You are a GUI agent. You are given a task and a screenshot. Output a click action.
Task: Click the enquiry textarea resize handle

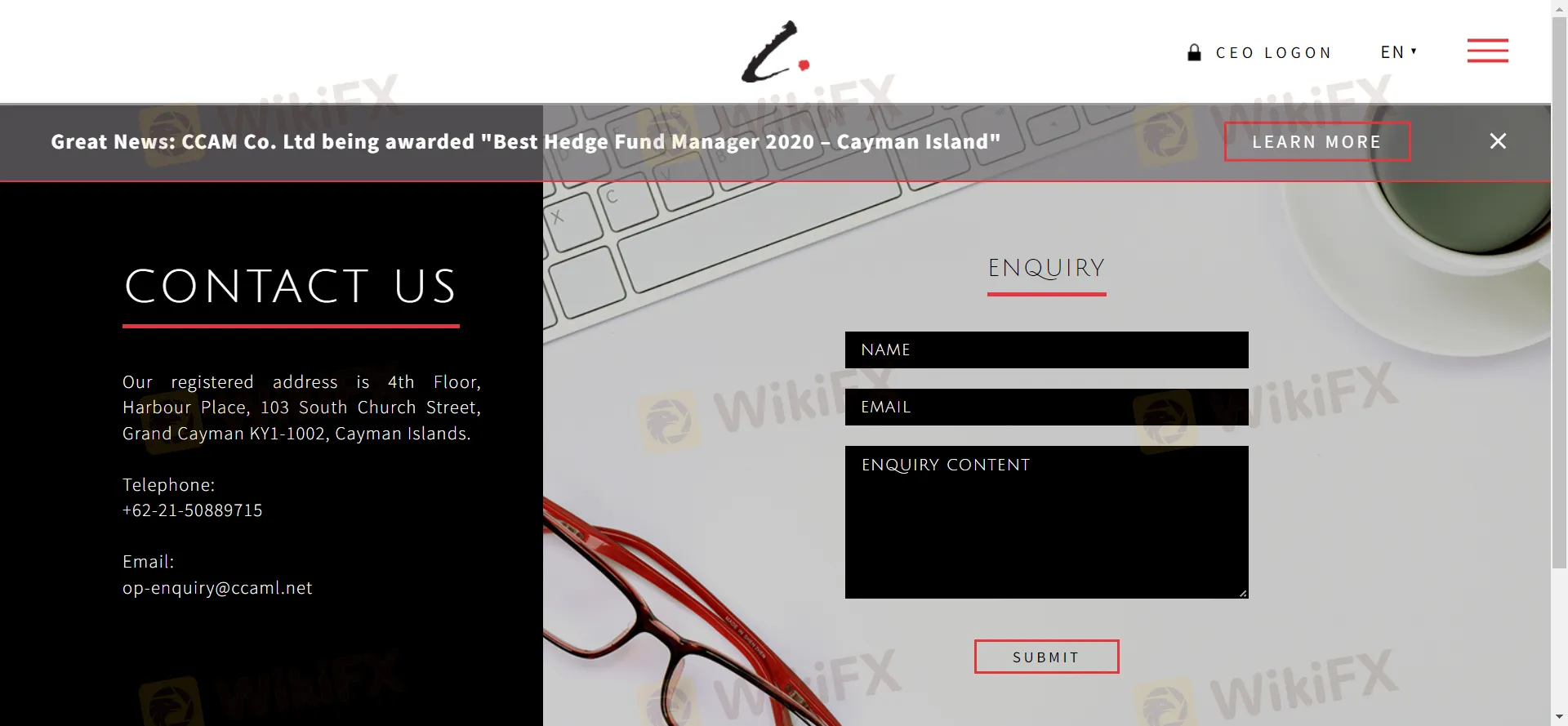(1242, 593)
